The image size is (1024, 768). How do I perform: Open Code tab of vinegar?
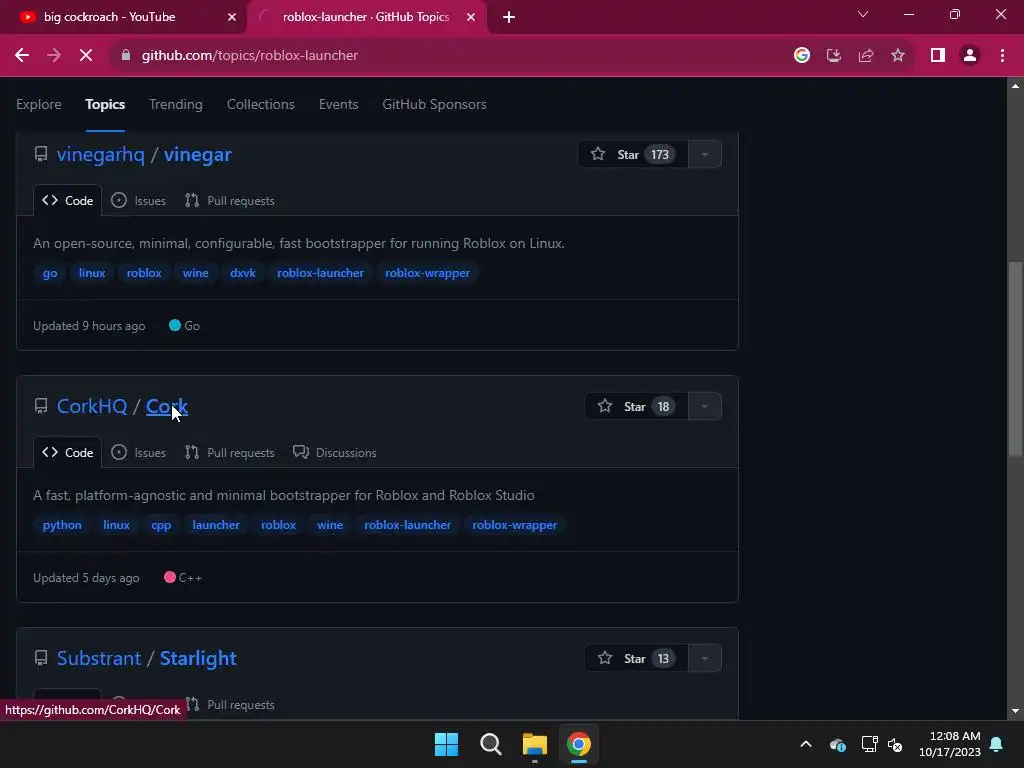click(67, 201)
